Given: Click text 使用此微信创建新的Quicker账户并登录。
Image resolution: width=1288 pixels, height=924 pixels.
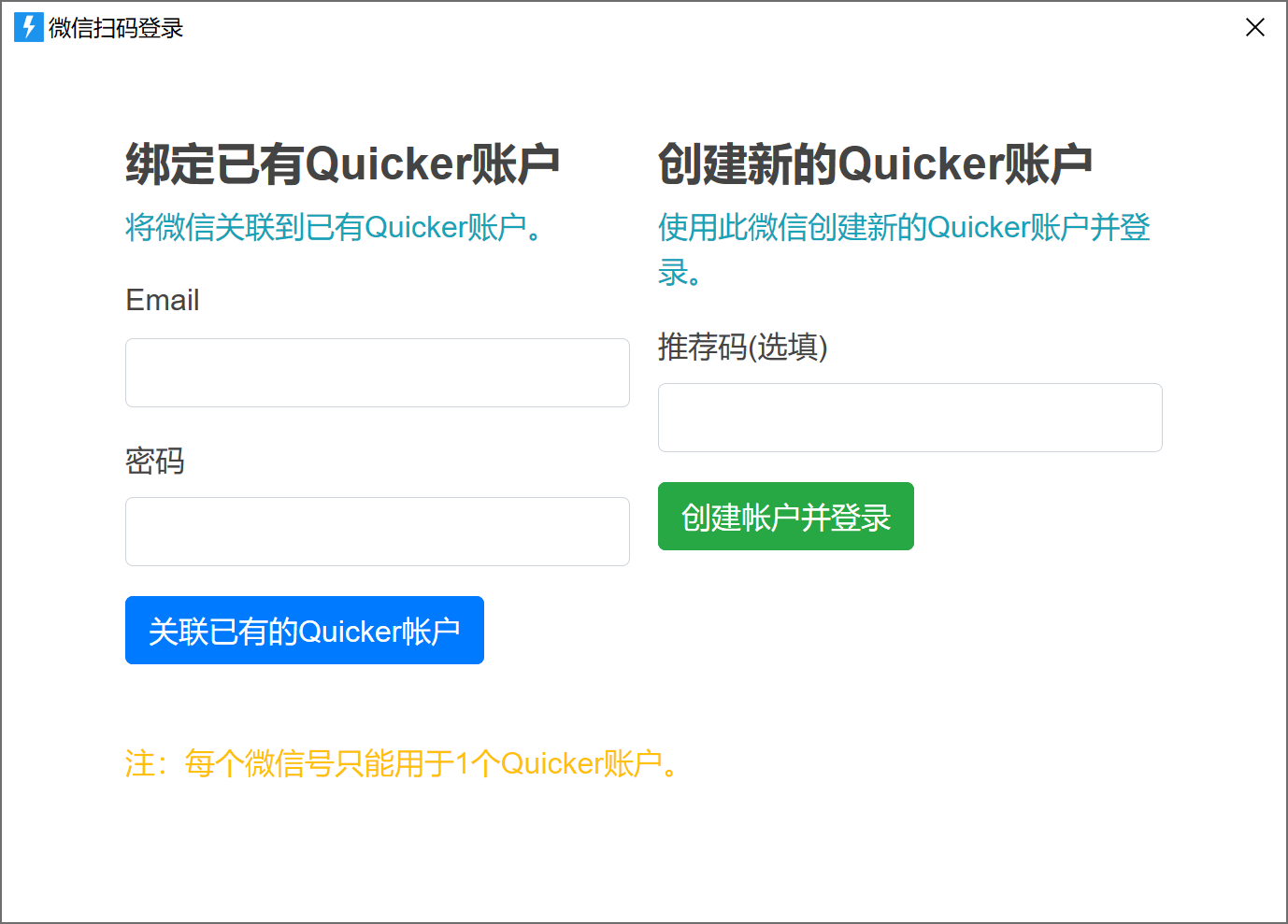Looking at the screenshot, I should [904, 249].
